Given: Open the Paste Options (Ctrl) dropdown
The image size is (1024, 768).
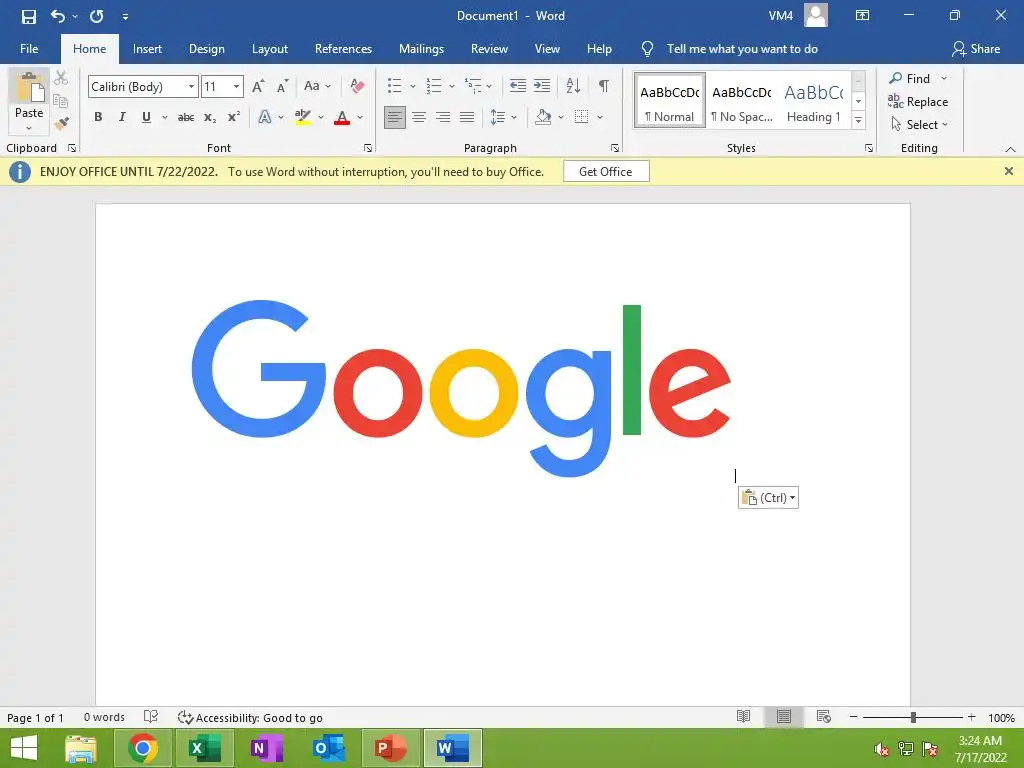Looking at the screenshot, I should [x=768, y=498].
